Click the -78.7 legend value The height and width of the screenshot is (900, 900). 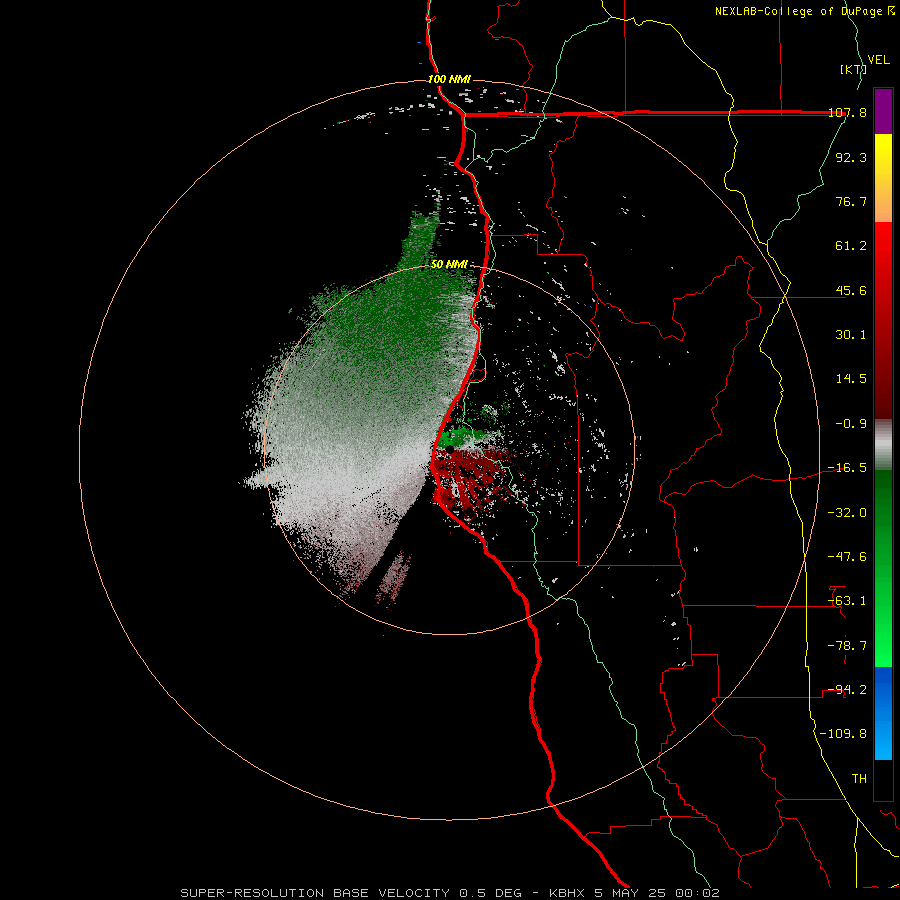(847, 646)
